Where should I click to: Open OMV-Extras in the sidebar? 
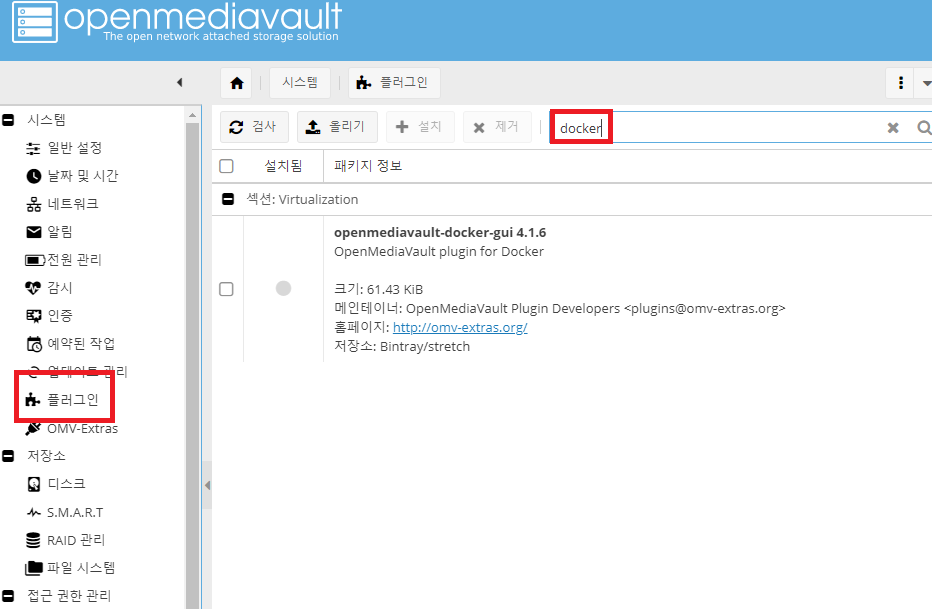[x=83, y=428]
